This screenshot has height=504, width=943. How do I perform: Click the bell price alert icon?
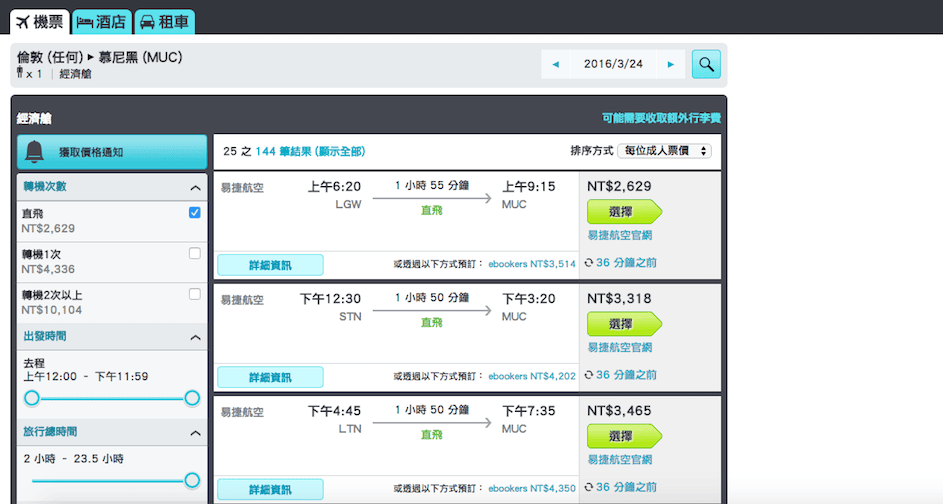pyautogui.click(x=34, y=152)
